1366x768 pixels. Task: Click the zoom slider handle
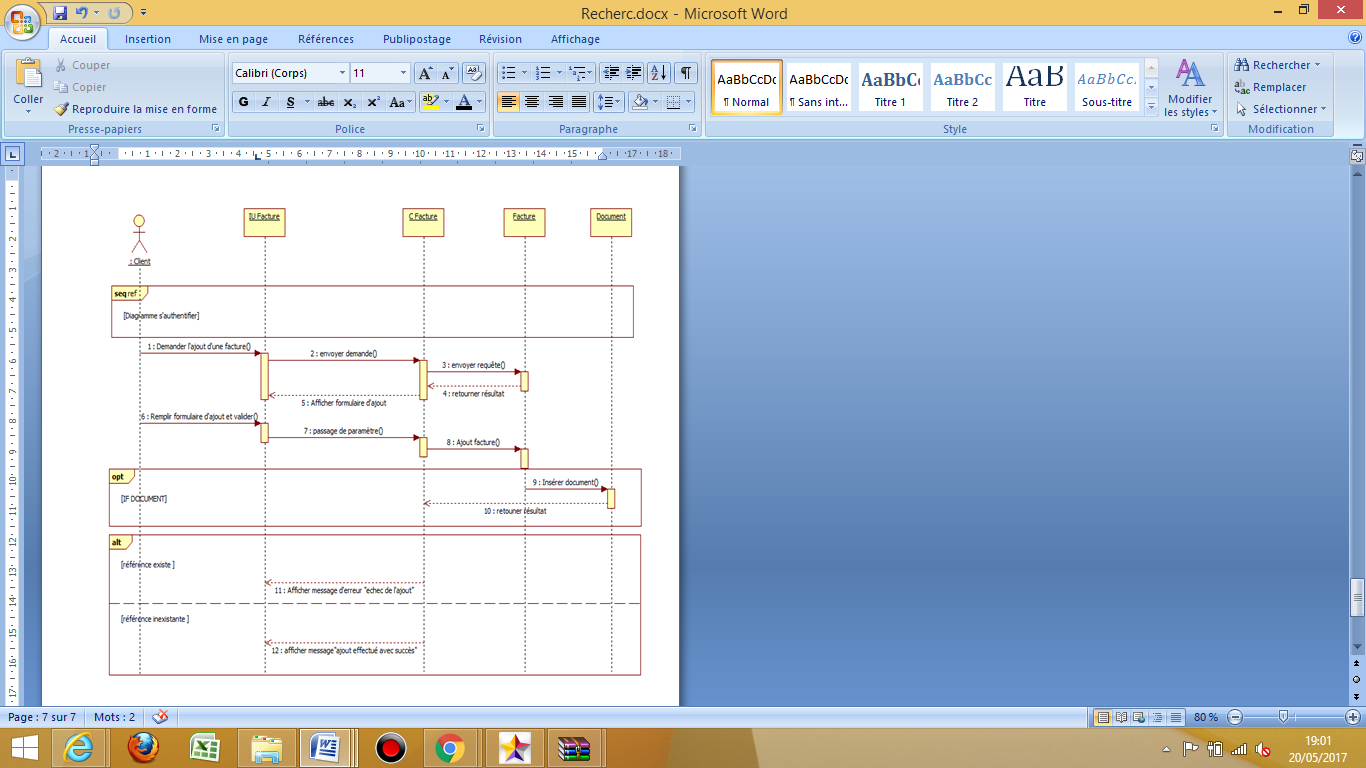(x=1282, y=717)
